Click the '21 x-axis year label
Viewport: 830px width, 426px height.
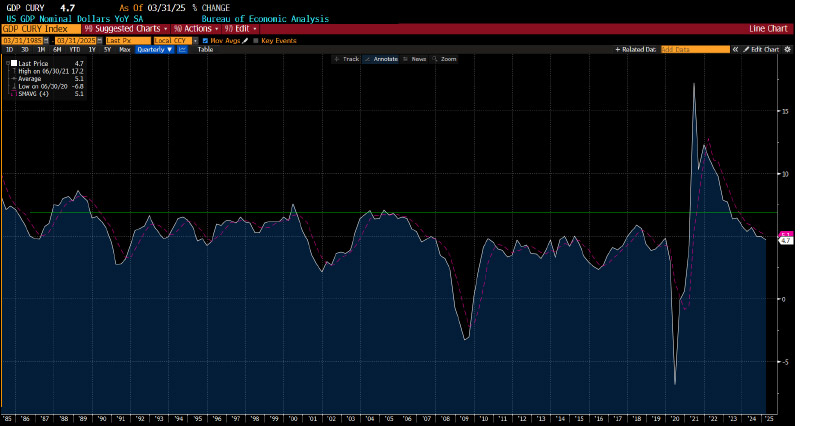(693, 419)
